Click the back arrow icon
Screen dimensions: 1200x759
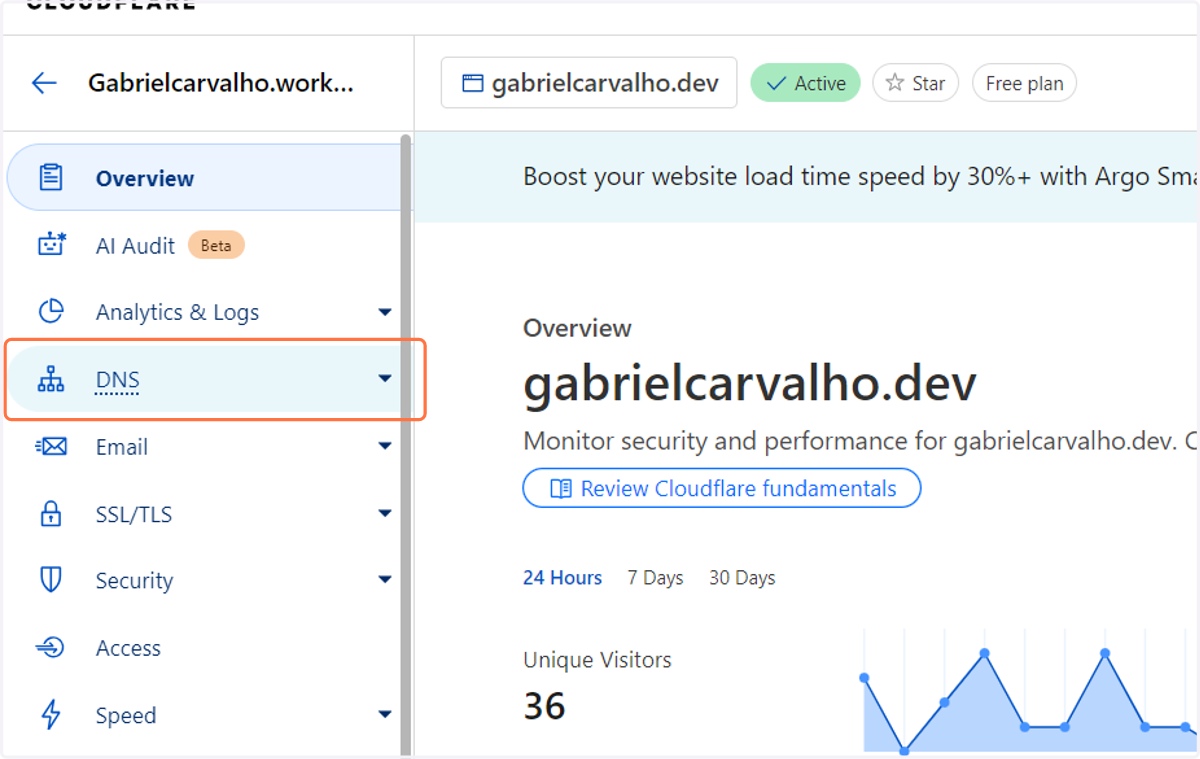pyautogui.click(x=44, y=83)
